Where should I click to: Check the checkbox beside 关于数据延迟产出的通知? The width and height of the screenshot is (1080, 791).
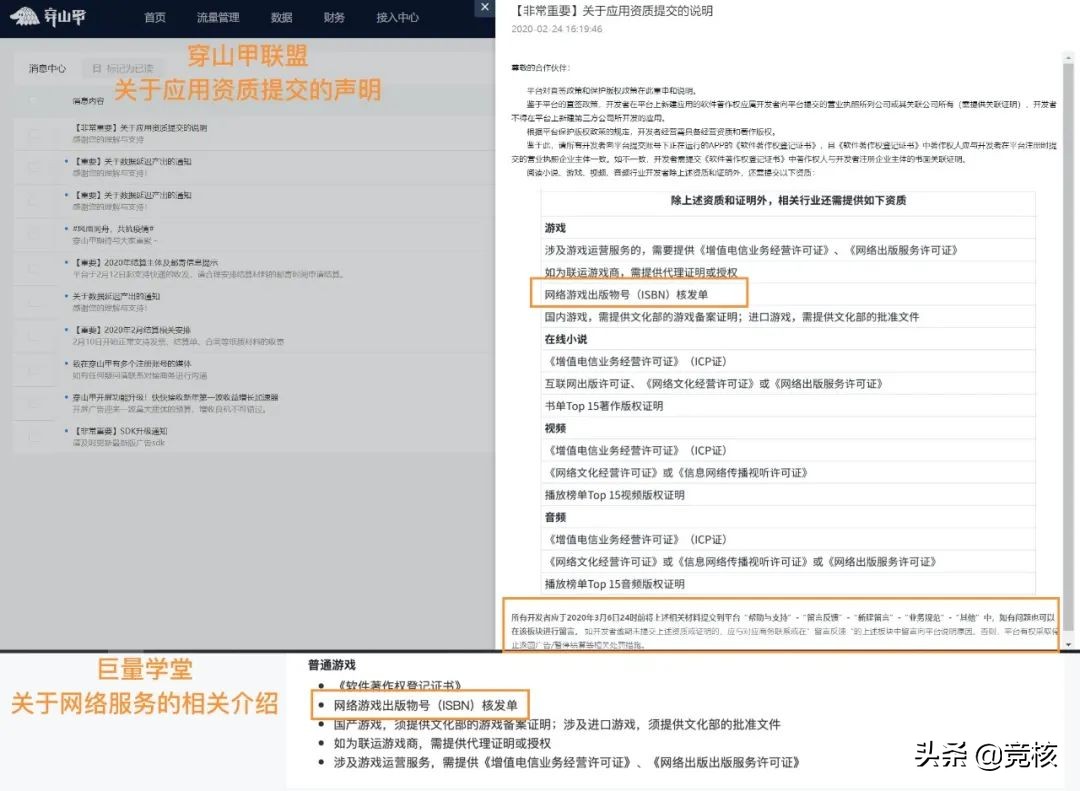coord(35,300)
